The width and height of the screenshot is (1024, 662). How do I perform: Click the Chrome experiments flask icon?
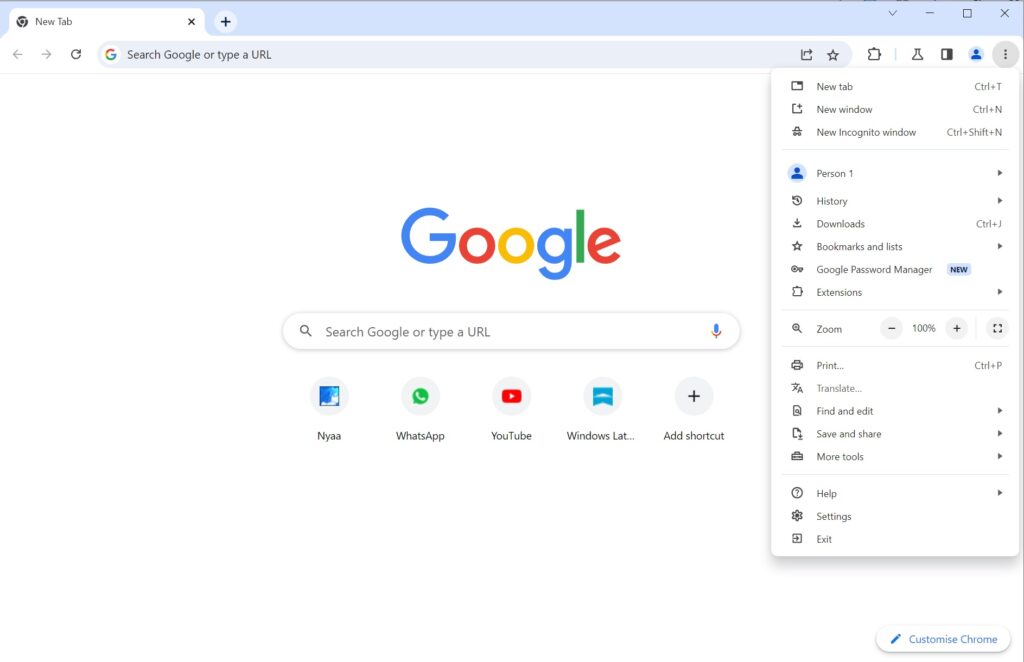pyautogui.click(x=917, y=54)
